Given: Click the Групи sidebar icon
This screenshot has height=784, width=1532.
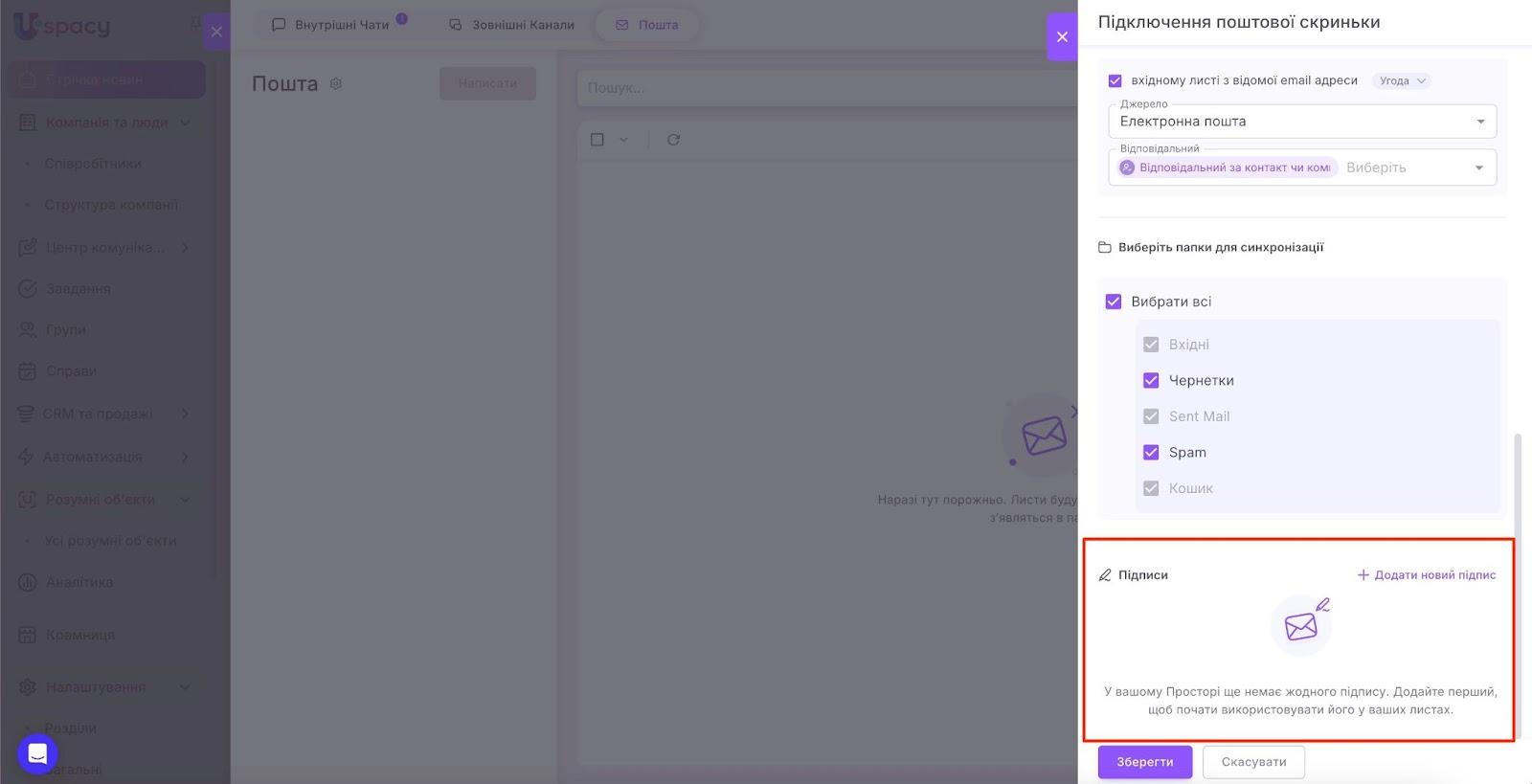Looking at the screenshot, I should click(x=28, y=329).
